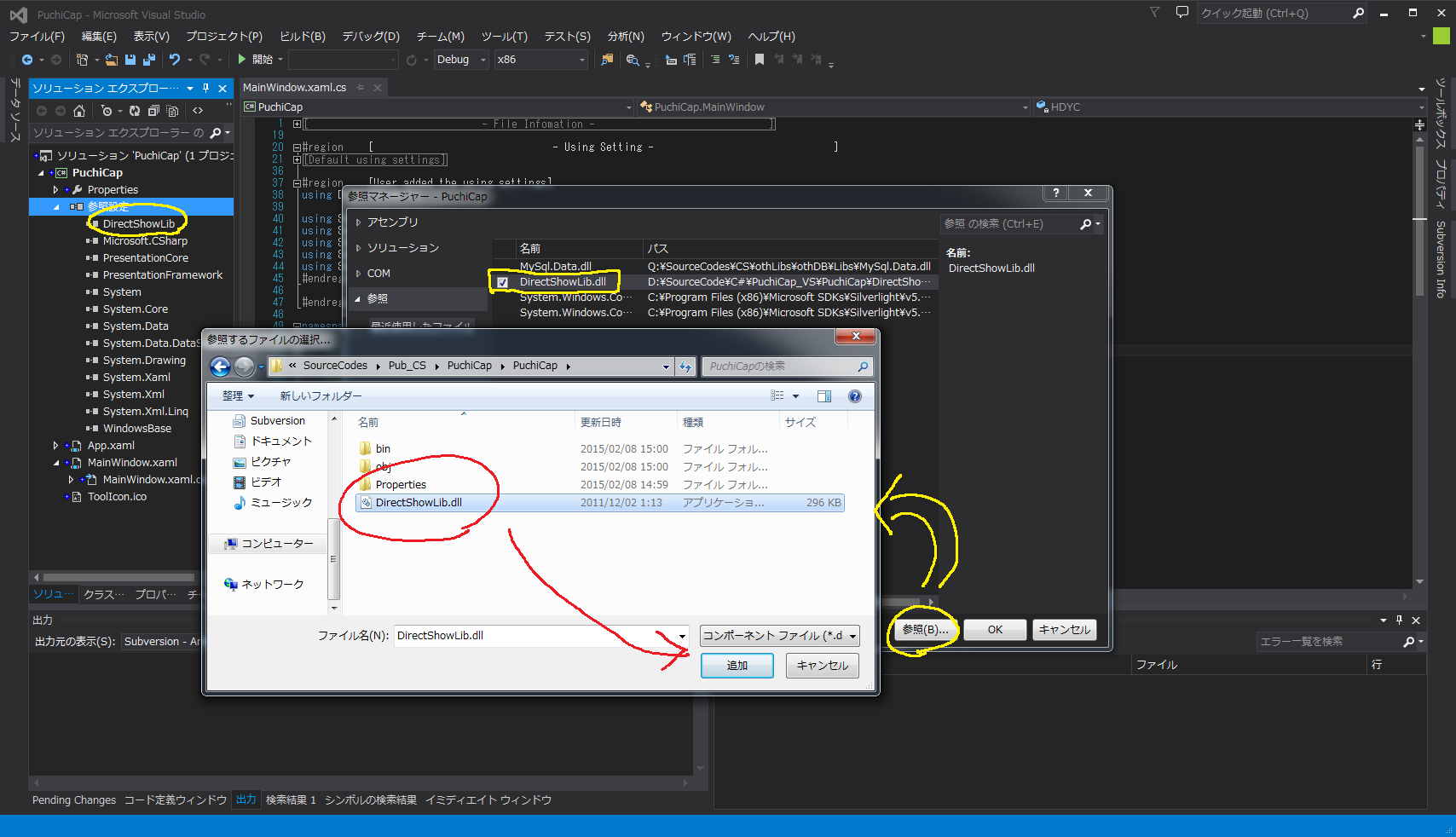Click the help question mark on Reference Manager
The width and height of the screenshot is (1456, 837).
[x=1056, y=193]
